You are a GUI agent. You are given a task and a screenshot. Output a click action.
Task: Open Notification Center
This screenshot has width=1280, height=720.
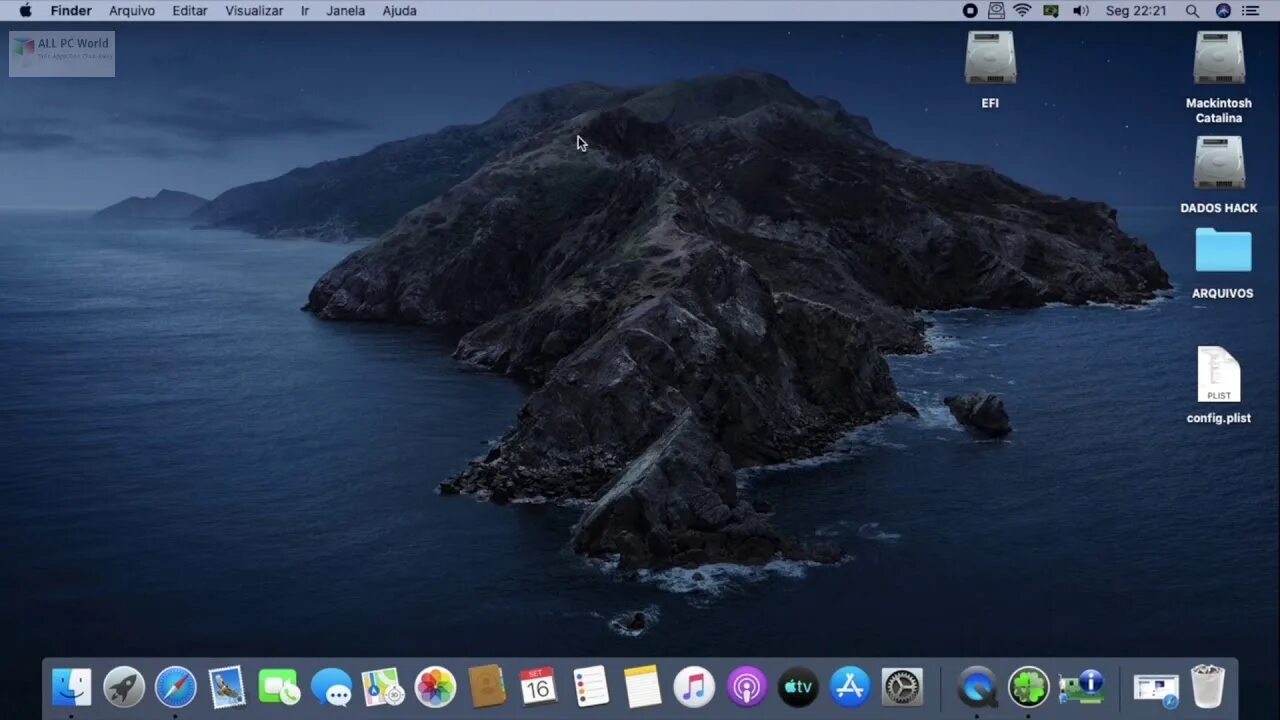pos(1250,10)
